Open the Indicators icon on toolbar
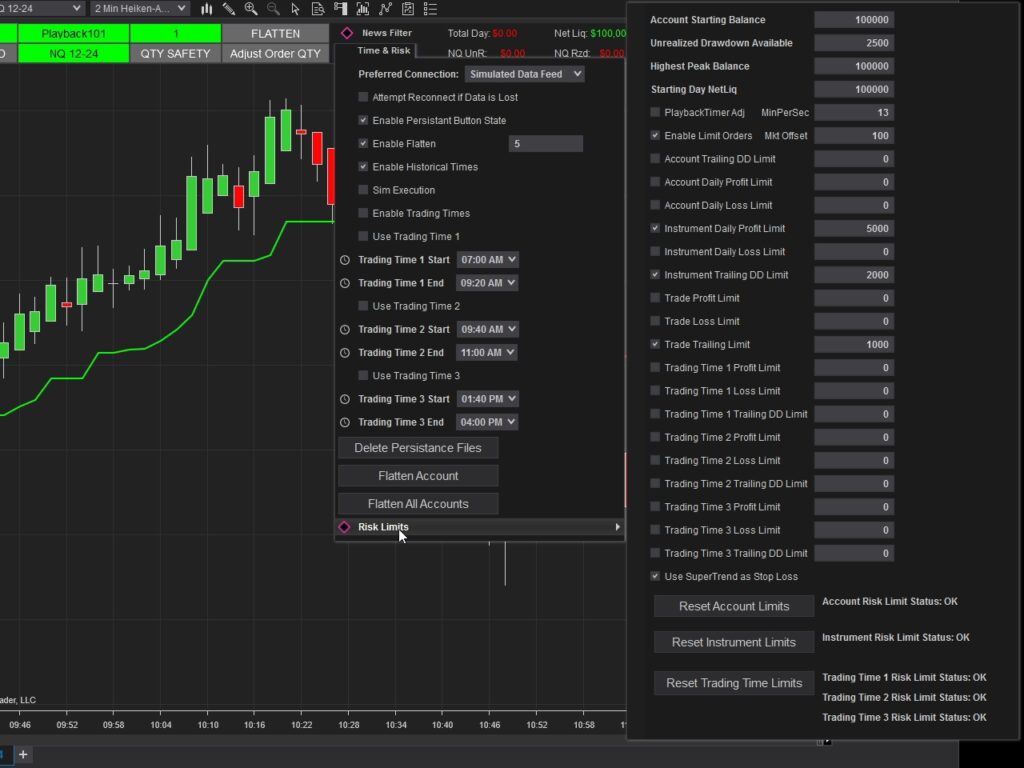The image size is (1024, 768). (363, 9)
